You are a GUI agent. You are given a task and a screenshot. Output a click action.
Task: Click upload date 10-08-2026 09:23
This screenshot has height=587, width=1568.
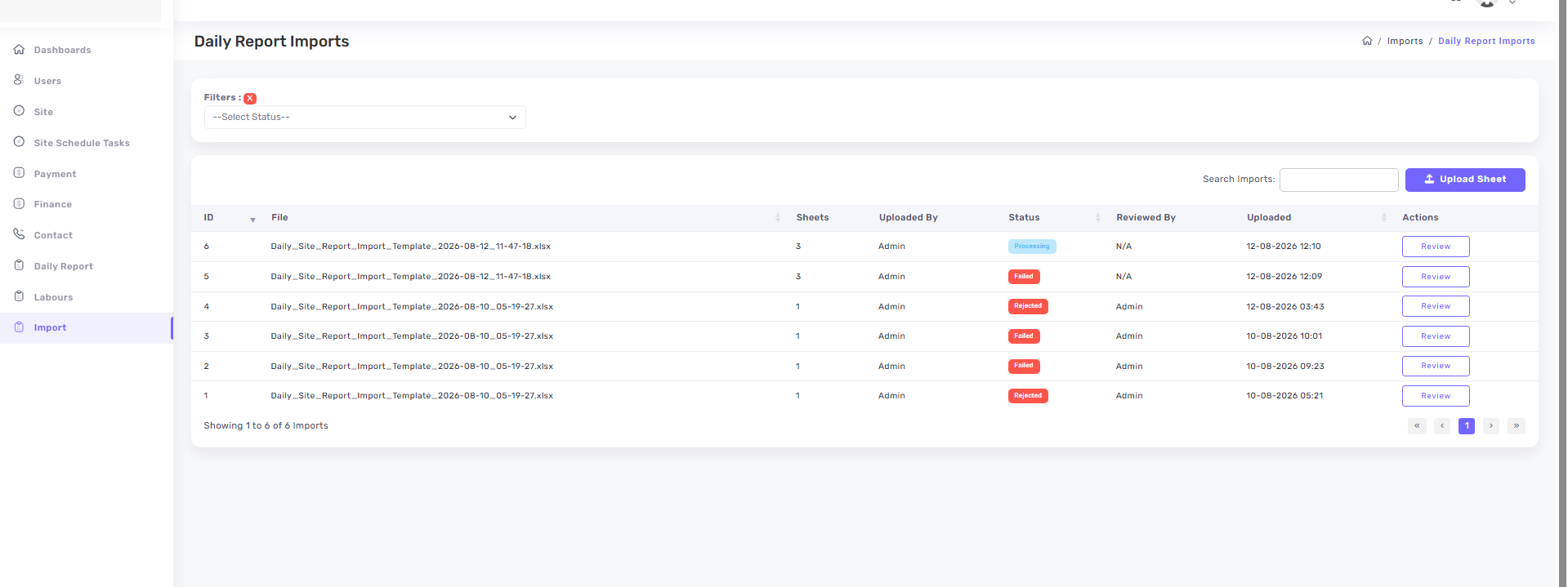coord(1284,366)
